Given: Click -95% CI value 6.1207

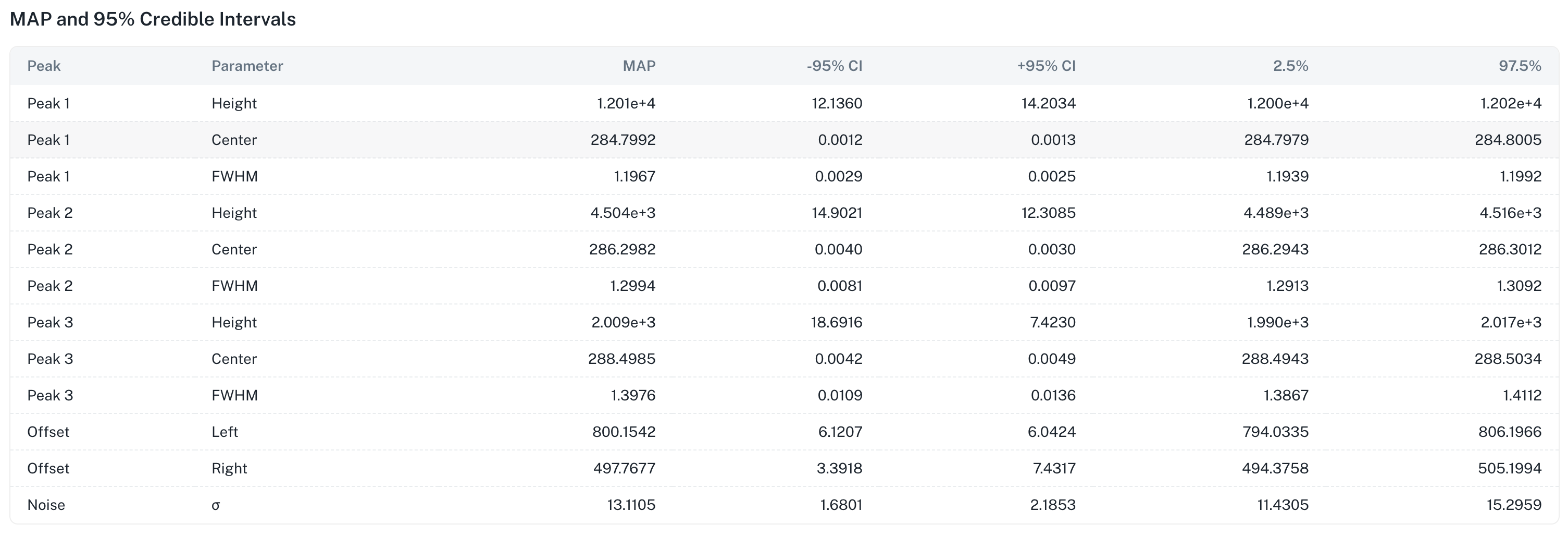Looking at the screenshot, I should [841, 432].
